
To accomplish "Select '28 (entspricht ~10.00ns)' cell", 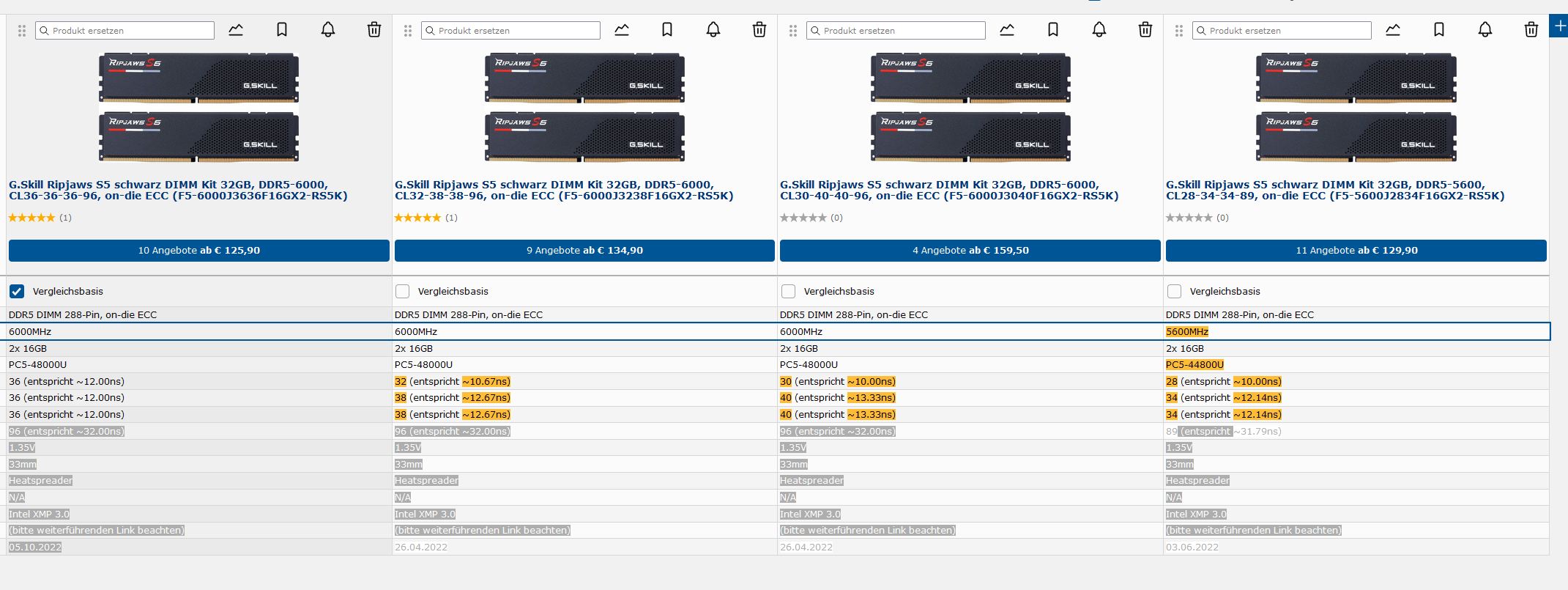I will 1224,382.
